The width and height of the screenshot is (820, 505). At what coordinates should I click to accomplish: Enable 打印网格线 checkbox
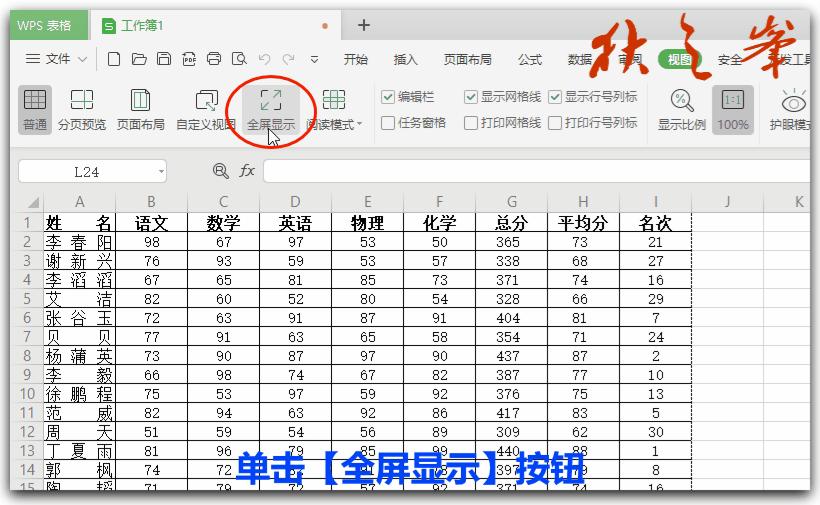pyautogui.click(x=471, y=123)
